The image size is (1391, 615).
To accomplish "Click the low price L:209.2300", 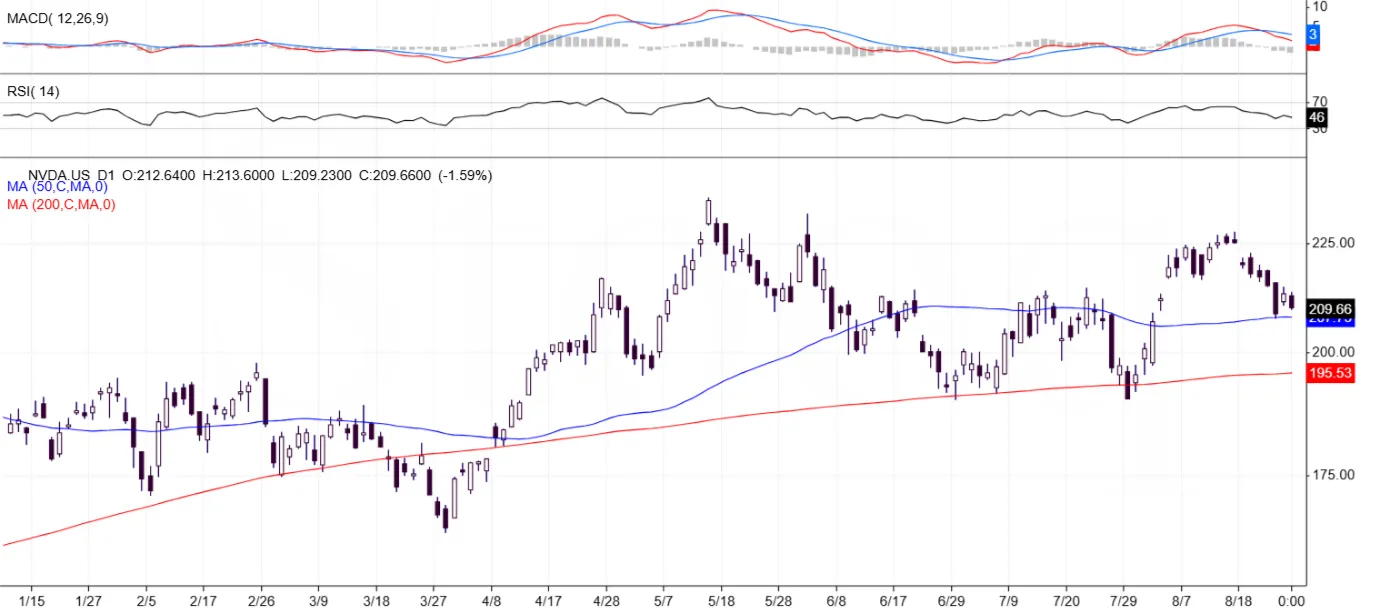I will (316, 175).
